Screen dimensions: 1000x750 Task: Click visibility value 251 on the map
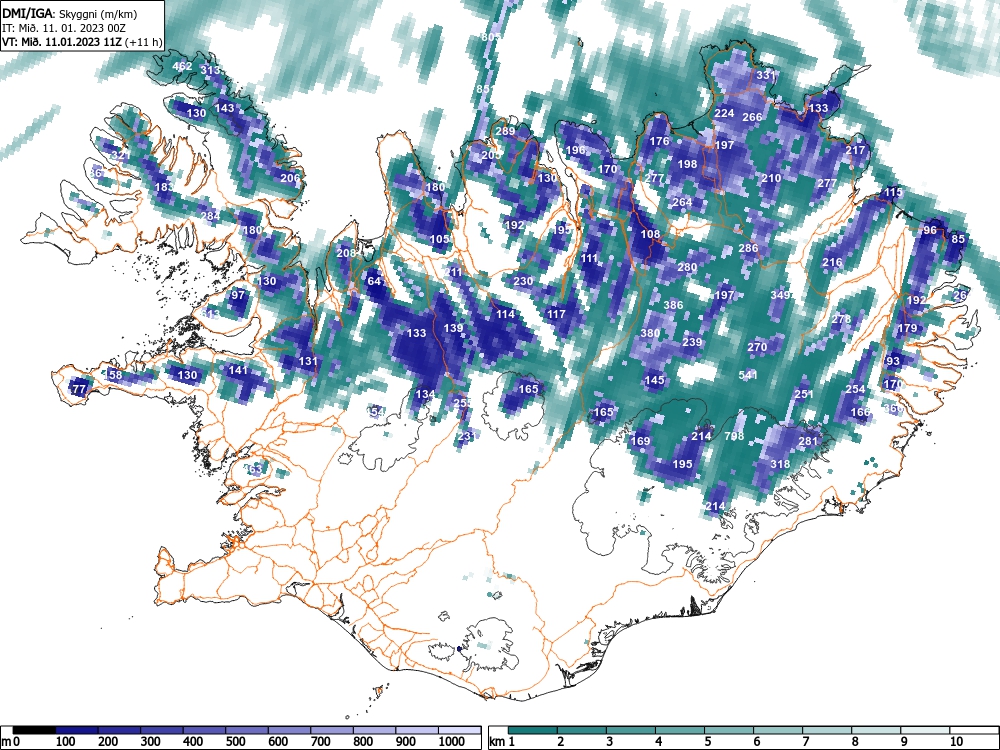click(804, 394)
